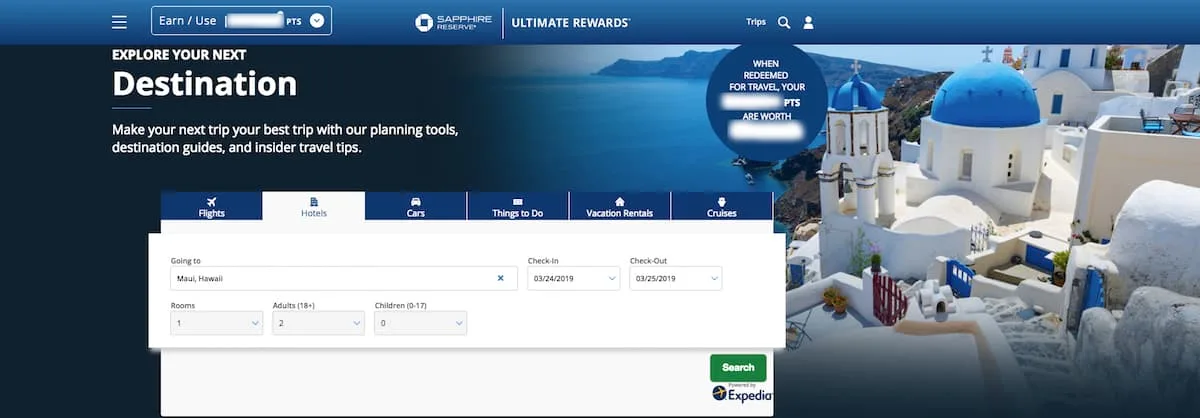
Task: Open the Cruises tab
Action: tap(722, 206)
